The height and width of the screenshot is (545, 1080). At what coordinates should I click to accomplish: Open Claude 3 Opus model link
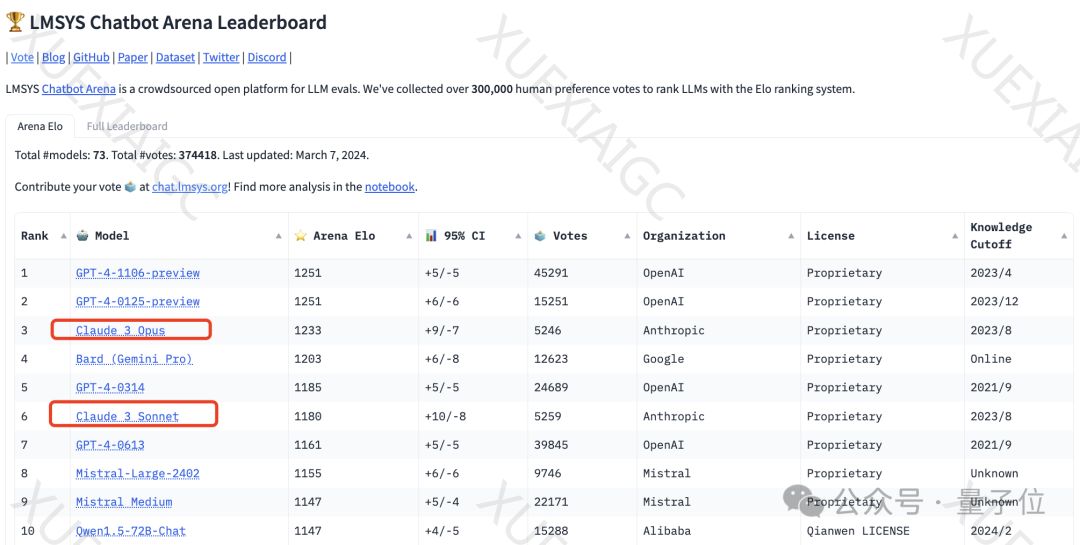point(121,330)
